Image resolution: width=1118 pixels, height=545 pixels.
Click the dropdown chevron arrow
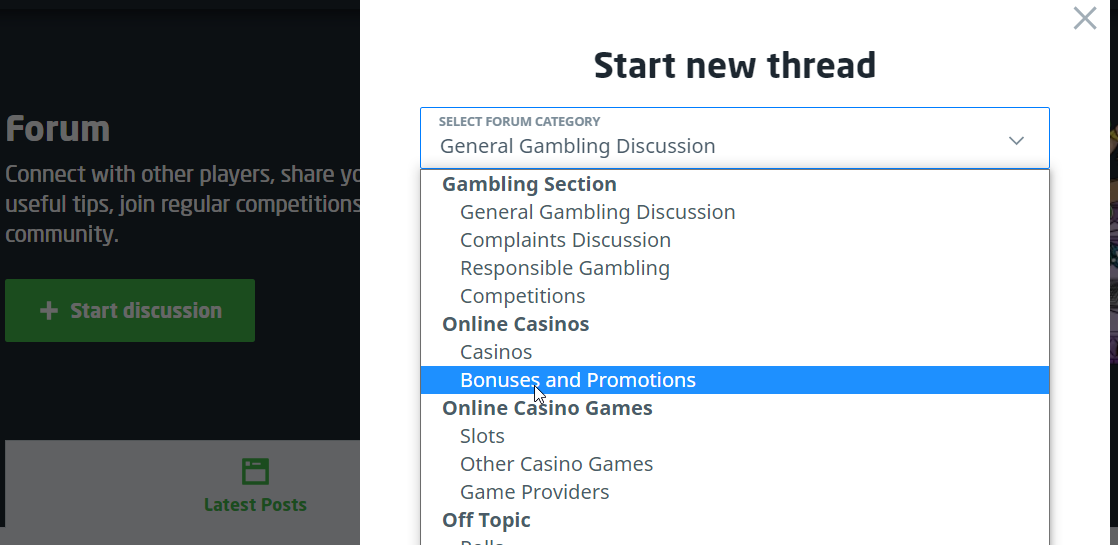(1016, 141)
